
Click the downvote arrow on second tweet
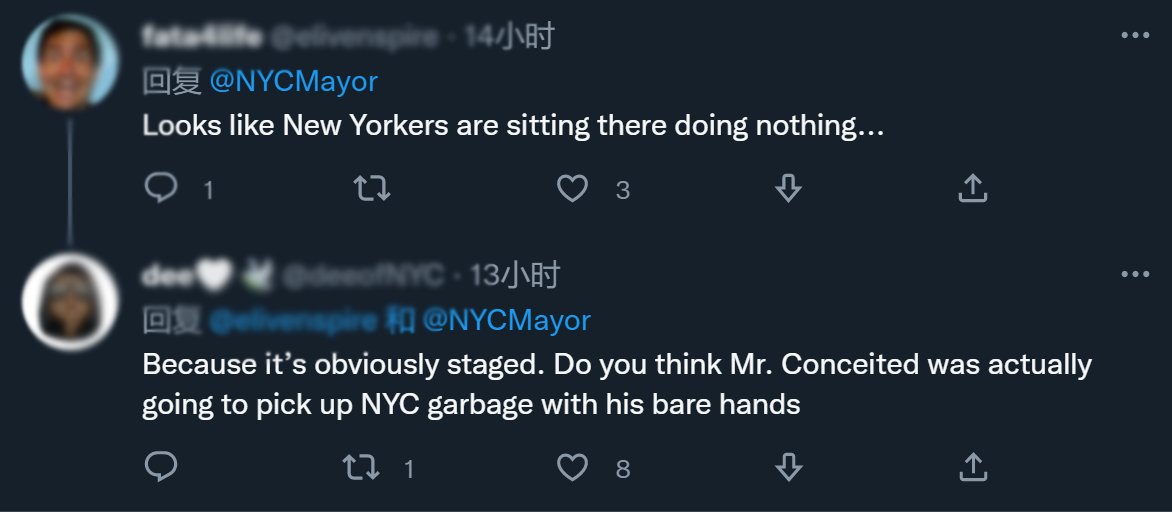click(789, 466)
